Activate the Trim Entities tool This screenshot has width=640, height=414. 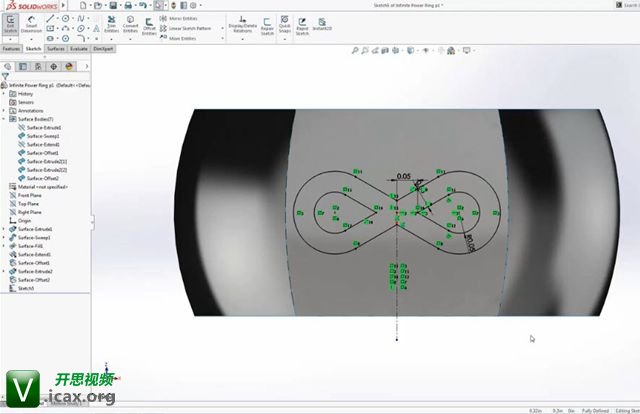pyautogui.click(x=111, y=24)
